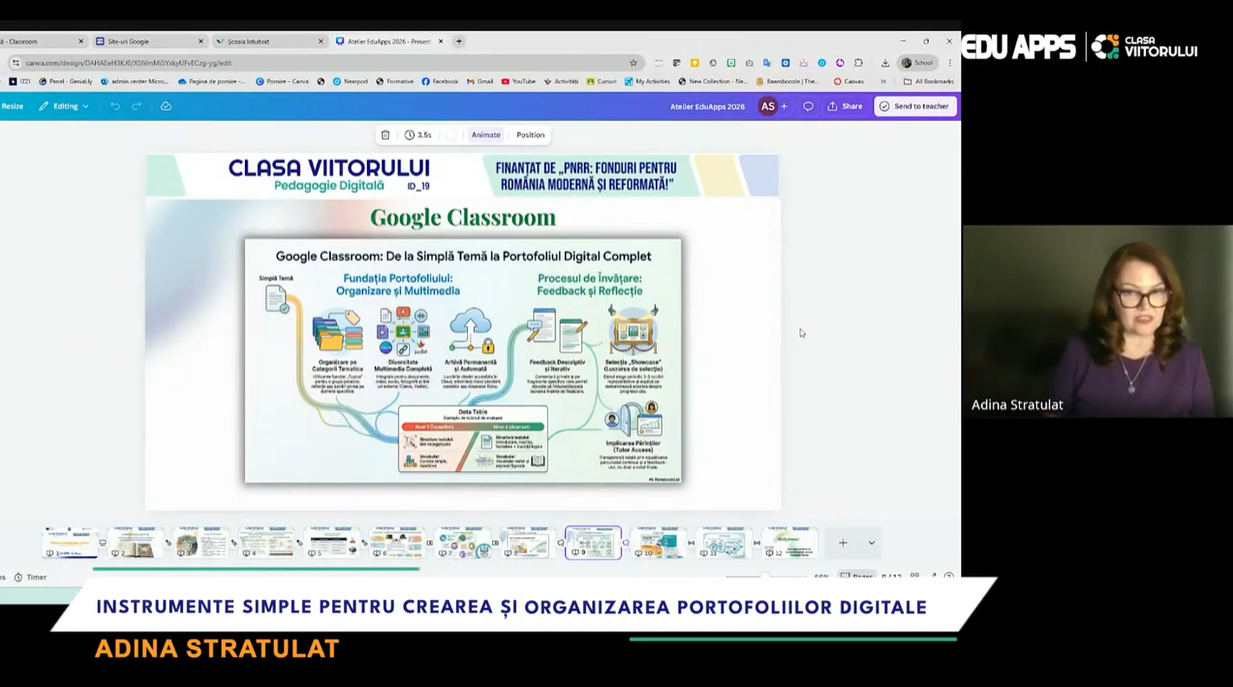The width and height of the screenshot is (1233, 687).
Task: Open the YouTube bookmark
Action: [518, 82]
